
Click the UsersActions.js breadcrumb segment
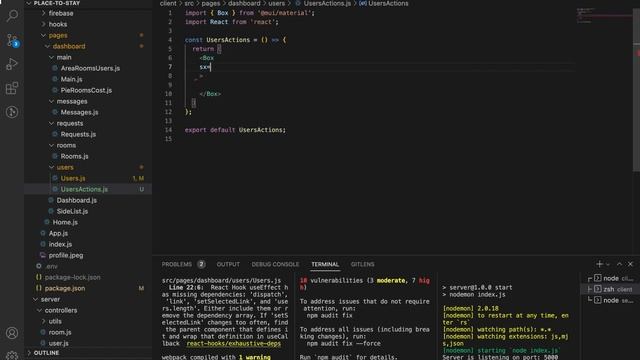click(327, 3)
